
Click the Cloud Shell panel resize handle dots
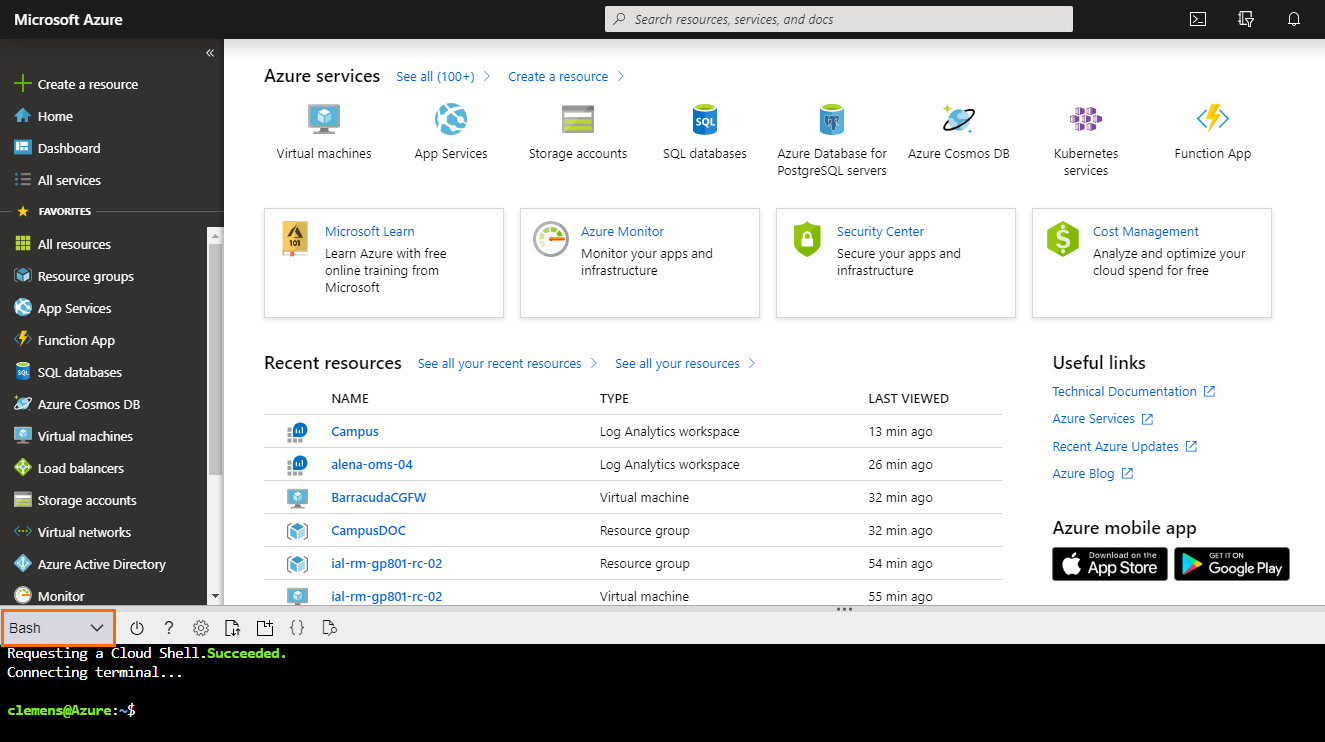(844, 608)
